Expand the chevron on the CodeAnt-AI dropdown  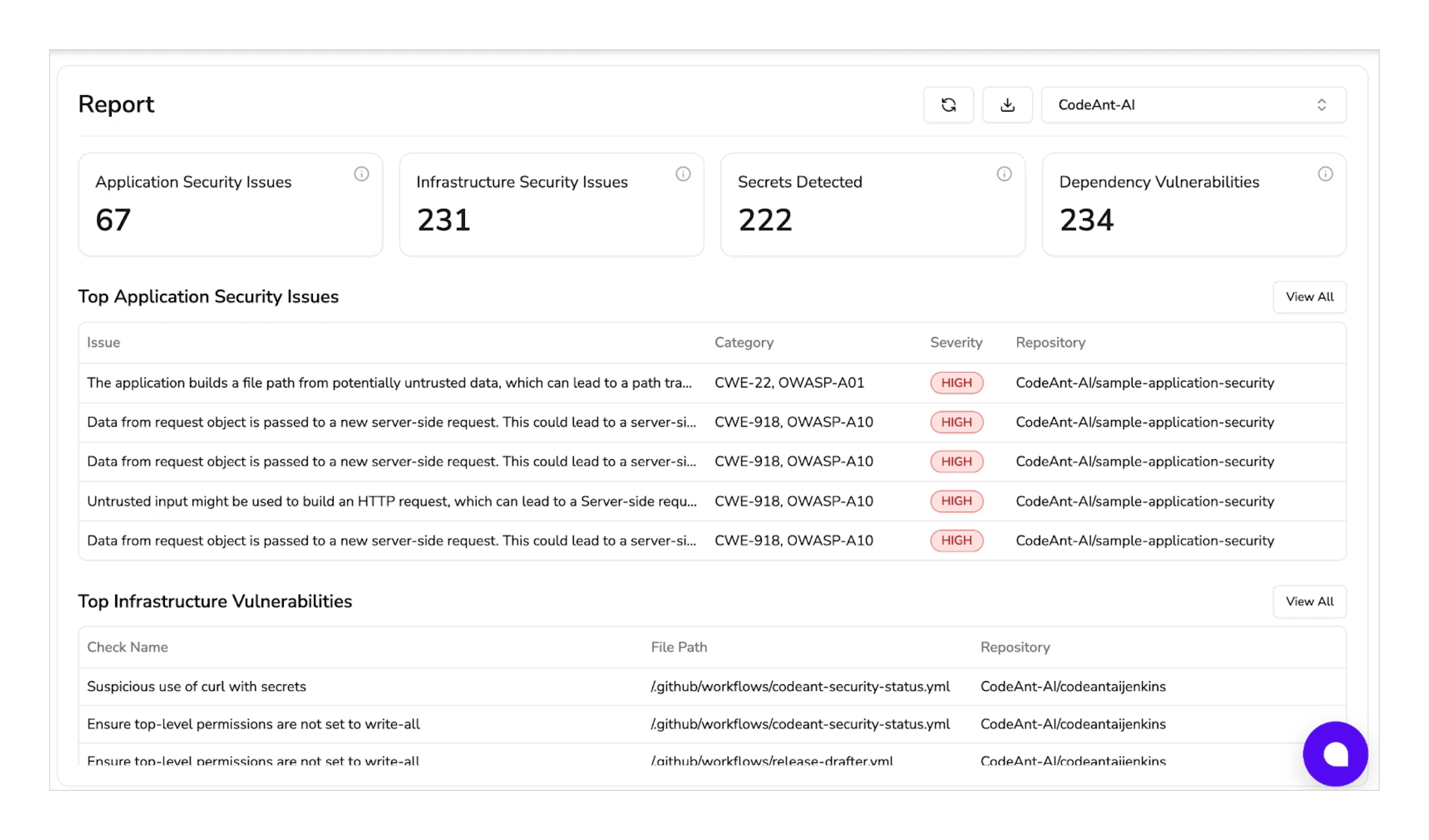[1323, 104]
